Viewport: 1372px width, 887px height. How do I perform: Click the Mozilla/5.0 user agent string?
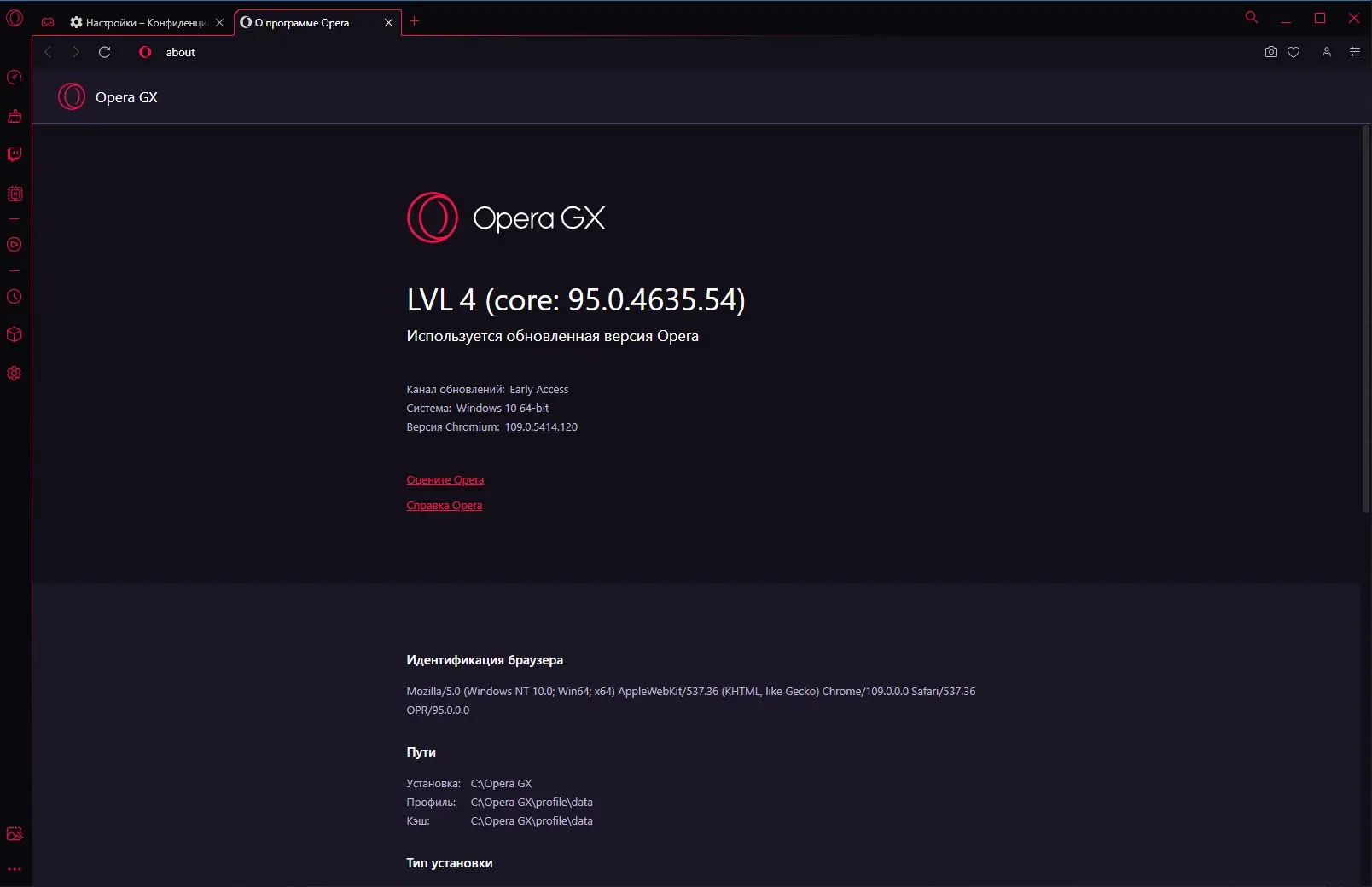691,700
